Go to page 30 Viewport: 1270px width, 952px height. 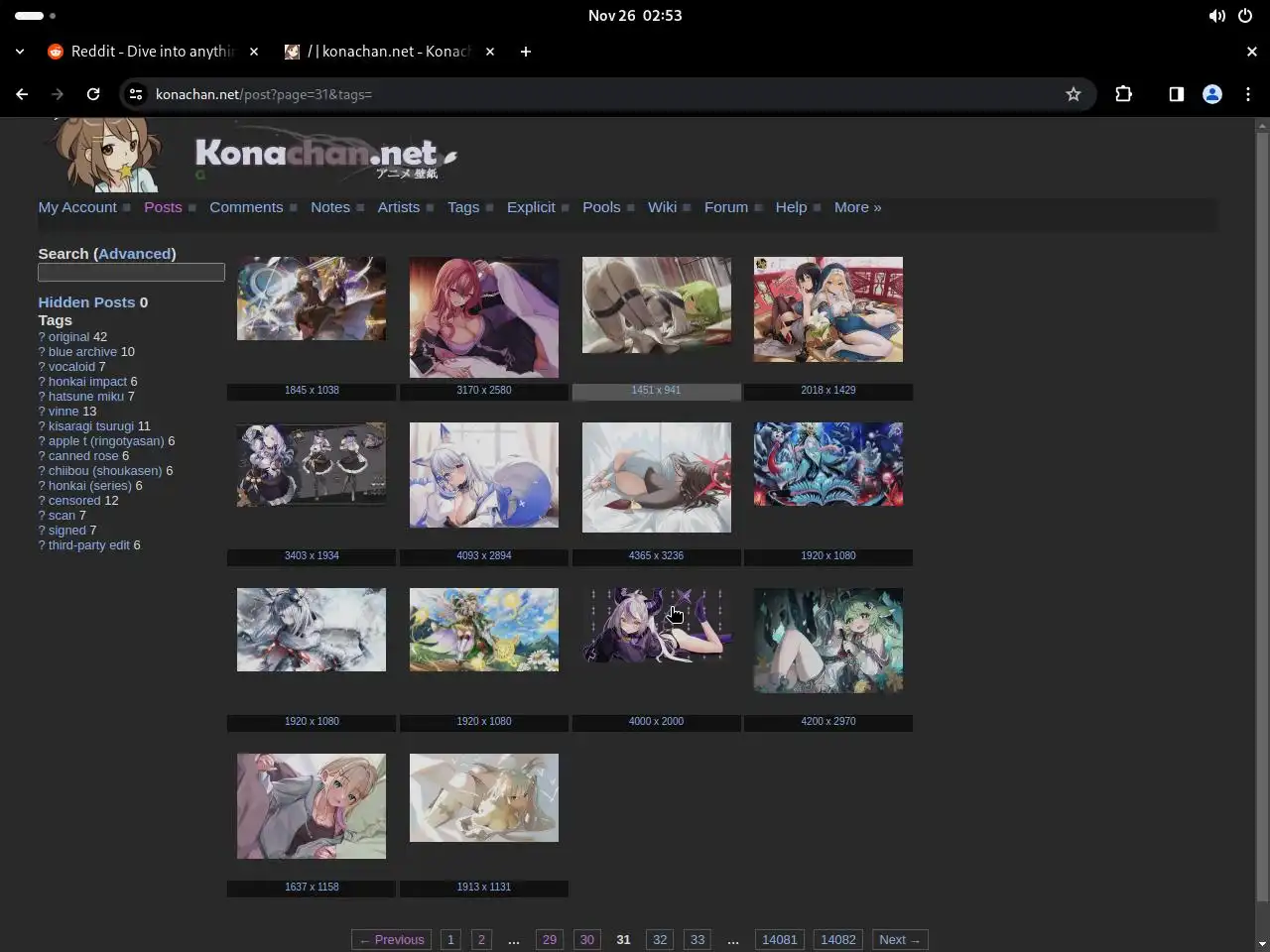(x=587, y=940)
